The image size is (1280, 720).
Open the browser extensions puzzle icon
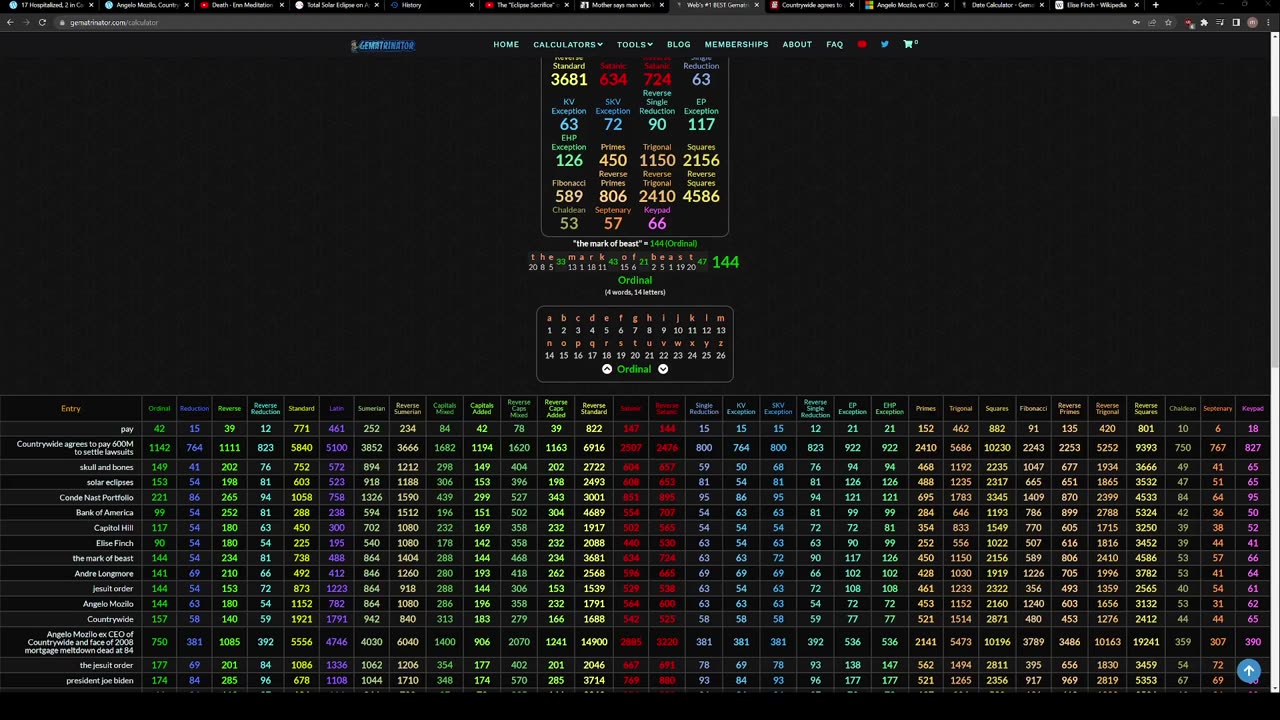pyautogui.click(x=1204, y=22)
